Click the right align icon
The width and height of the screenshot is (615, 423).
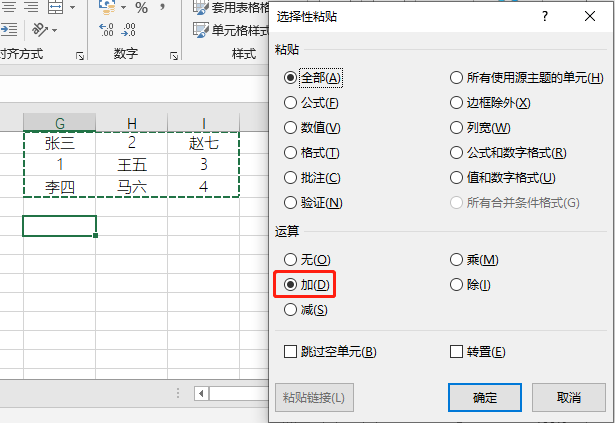point(31,7)
